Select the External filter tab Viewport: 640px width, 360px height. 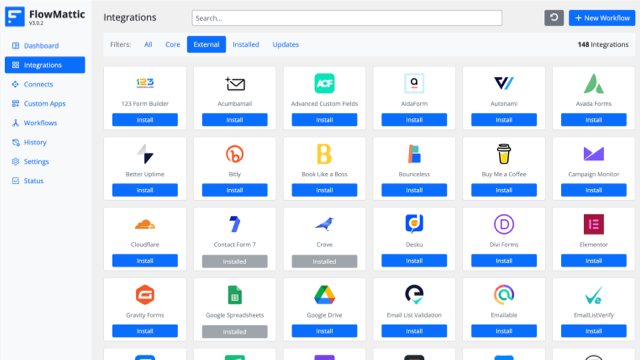tap(207, 44)
